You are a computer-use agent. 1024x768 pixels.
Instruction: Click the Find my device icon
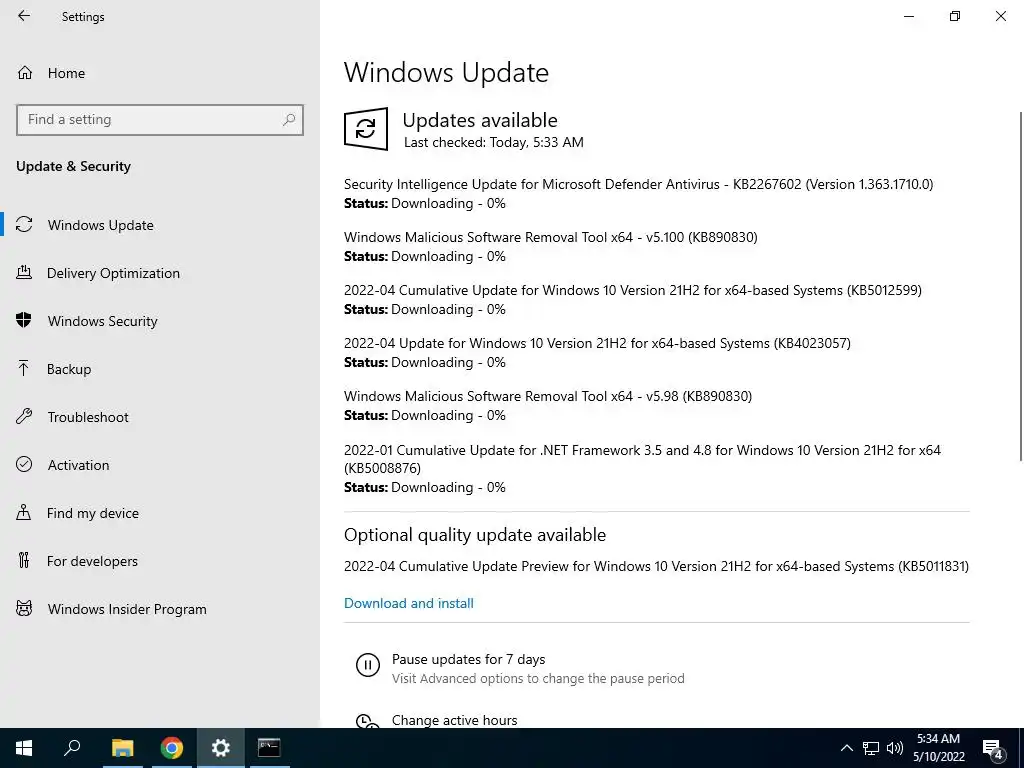24,513
